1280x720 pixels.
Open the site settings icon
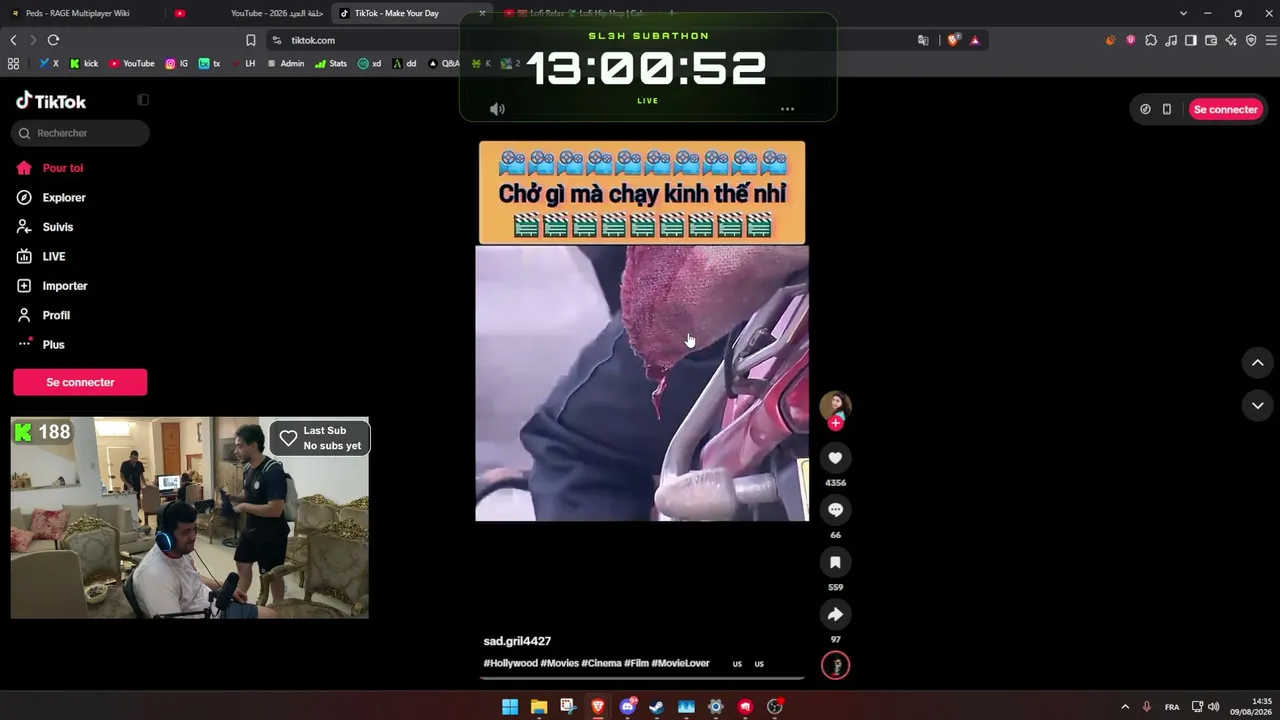coord(277,40)
